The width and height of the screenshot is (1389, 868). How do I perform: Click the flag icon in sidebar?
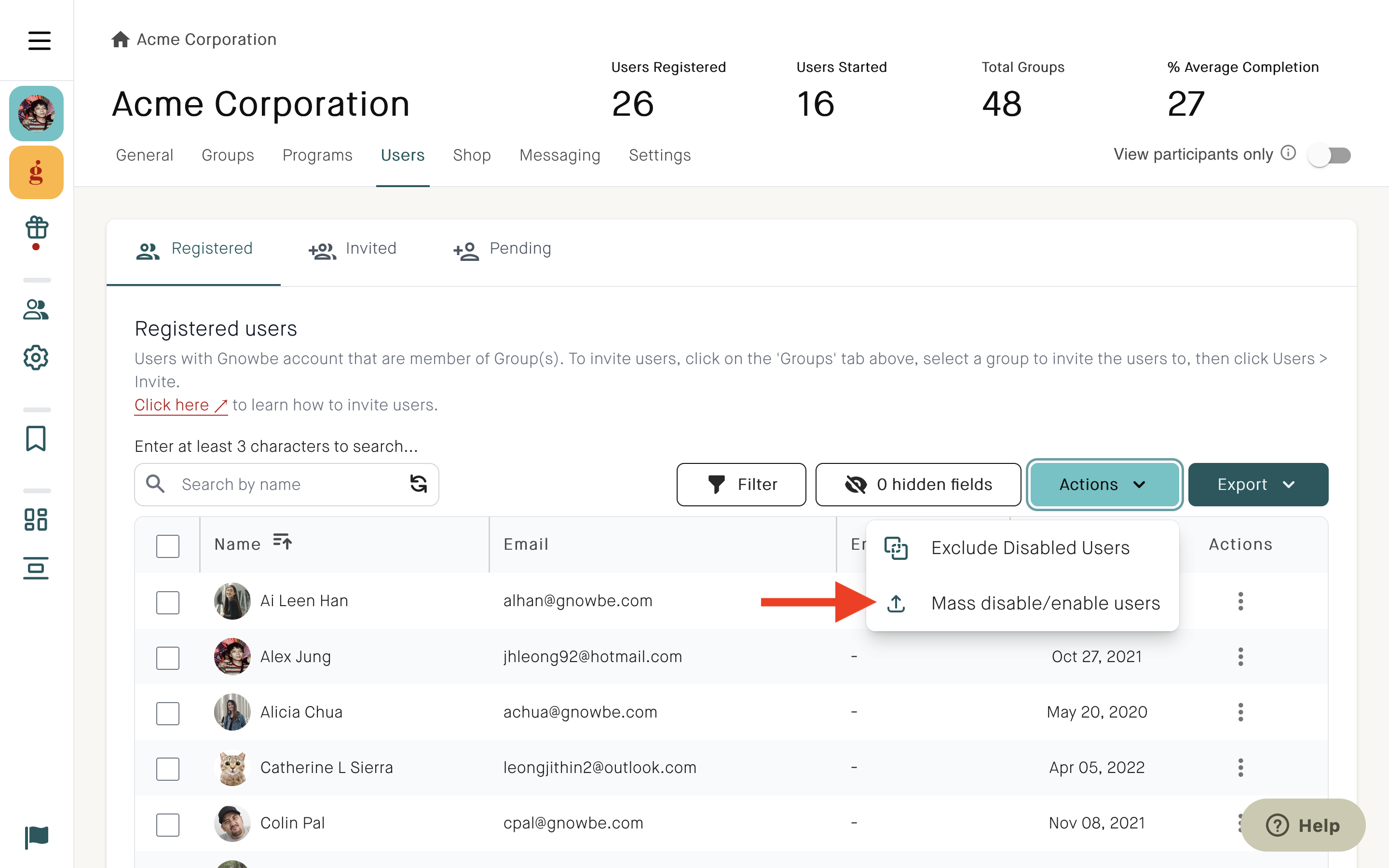click(37, 837)
